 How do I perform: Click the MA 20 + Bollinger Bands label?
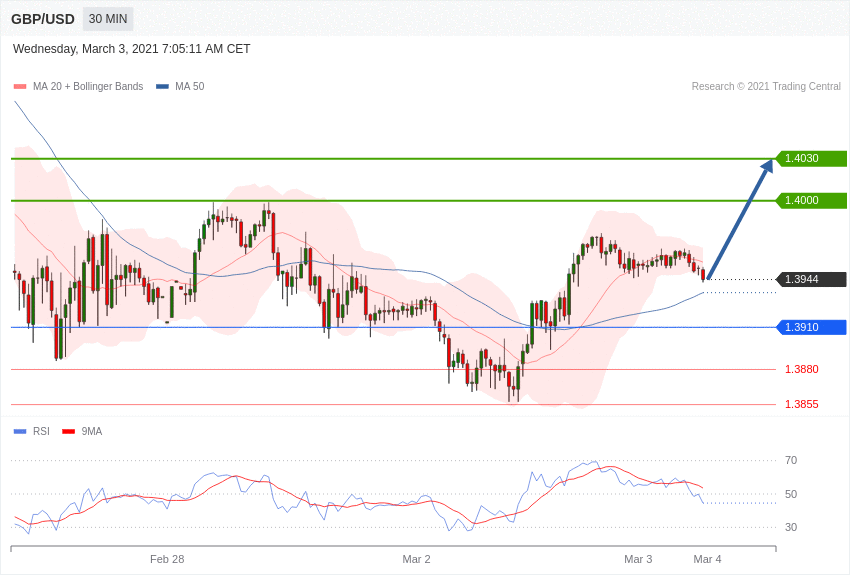[x=88, y=86]
